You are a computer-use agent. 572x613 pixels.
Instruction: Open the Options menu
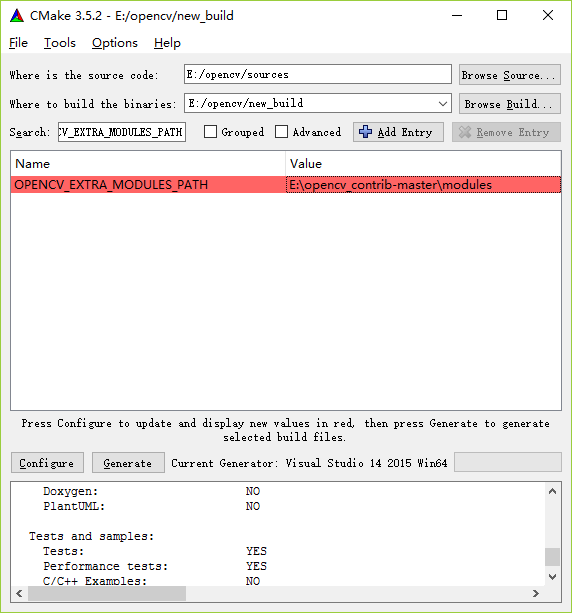pos(115,43)
